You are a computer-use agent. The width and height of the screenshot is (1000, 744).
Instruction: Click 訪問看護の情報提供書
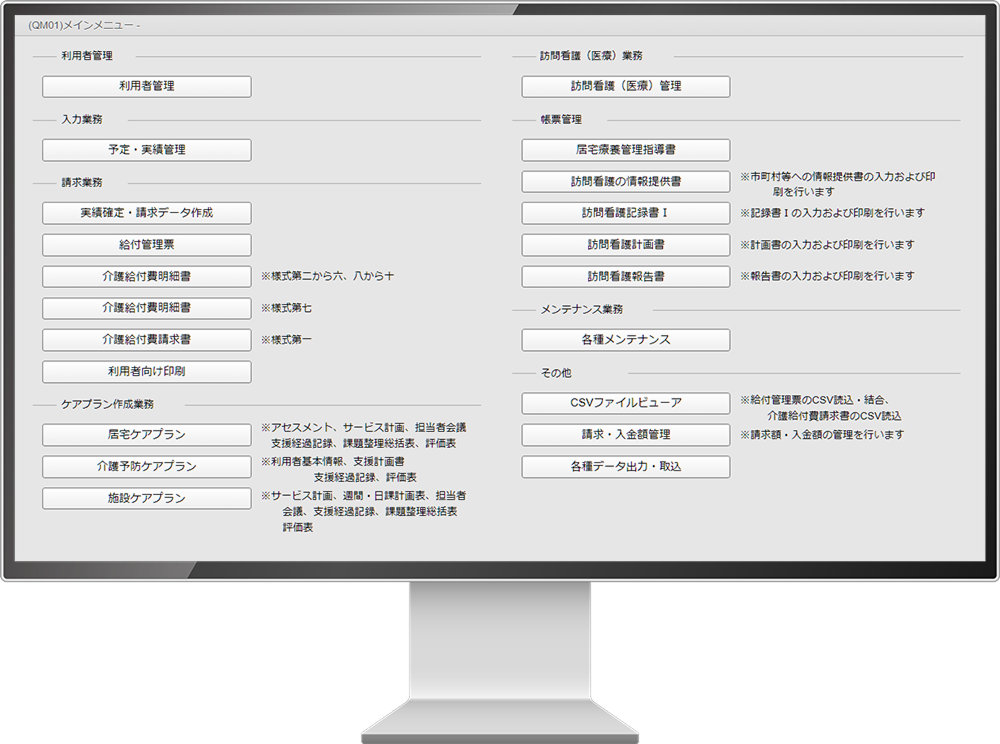[x=625, y=181]
